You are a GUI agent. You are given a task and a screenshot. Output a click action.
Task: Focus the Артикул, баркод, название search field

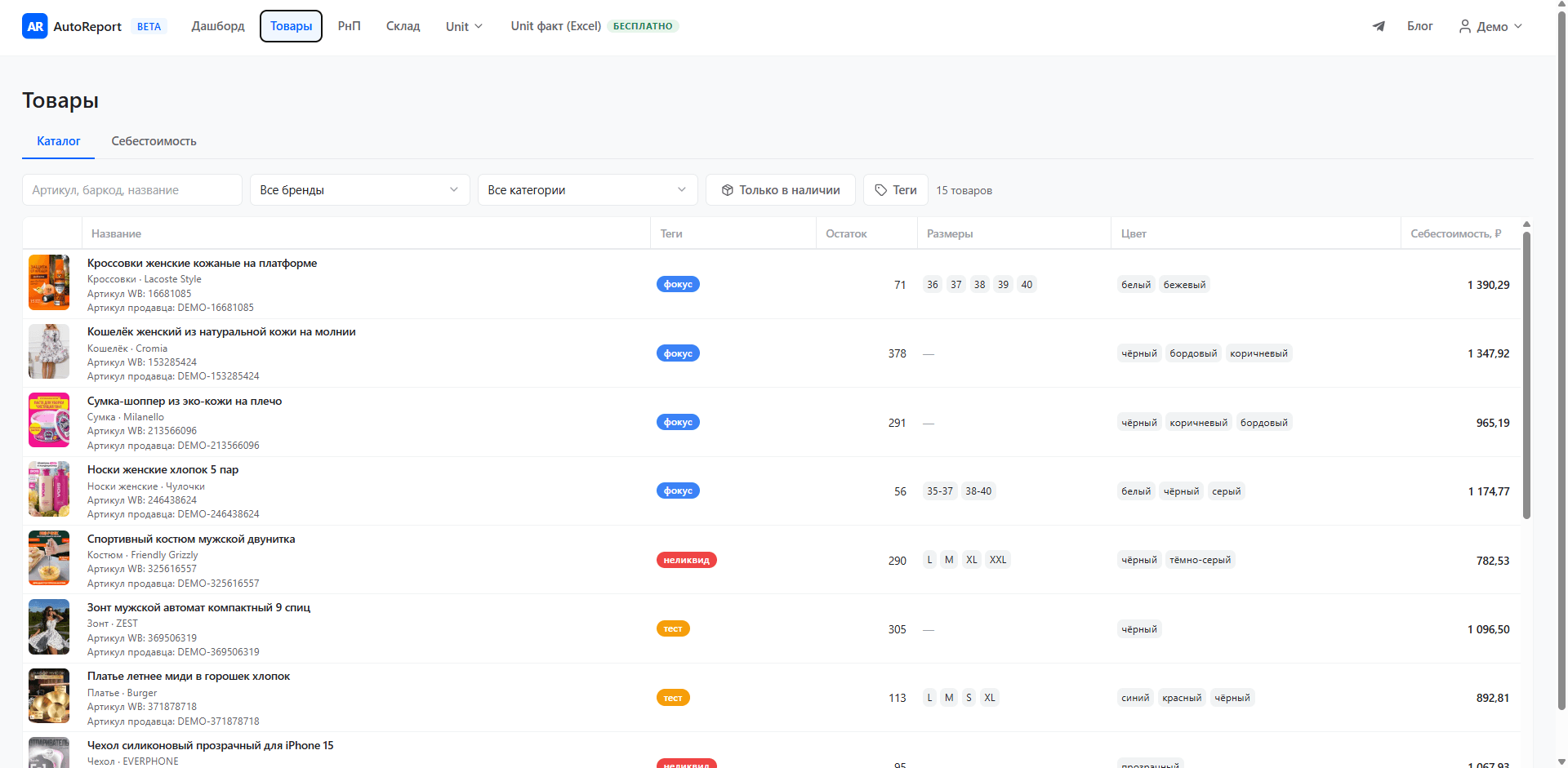(132, 190)
